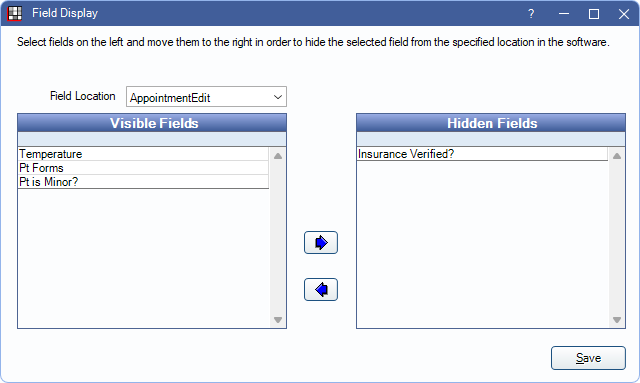Click the Save button

(x=588, y=358)
